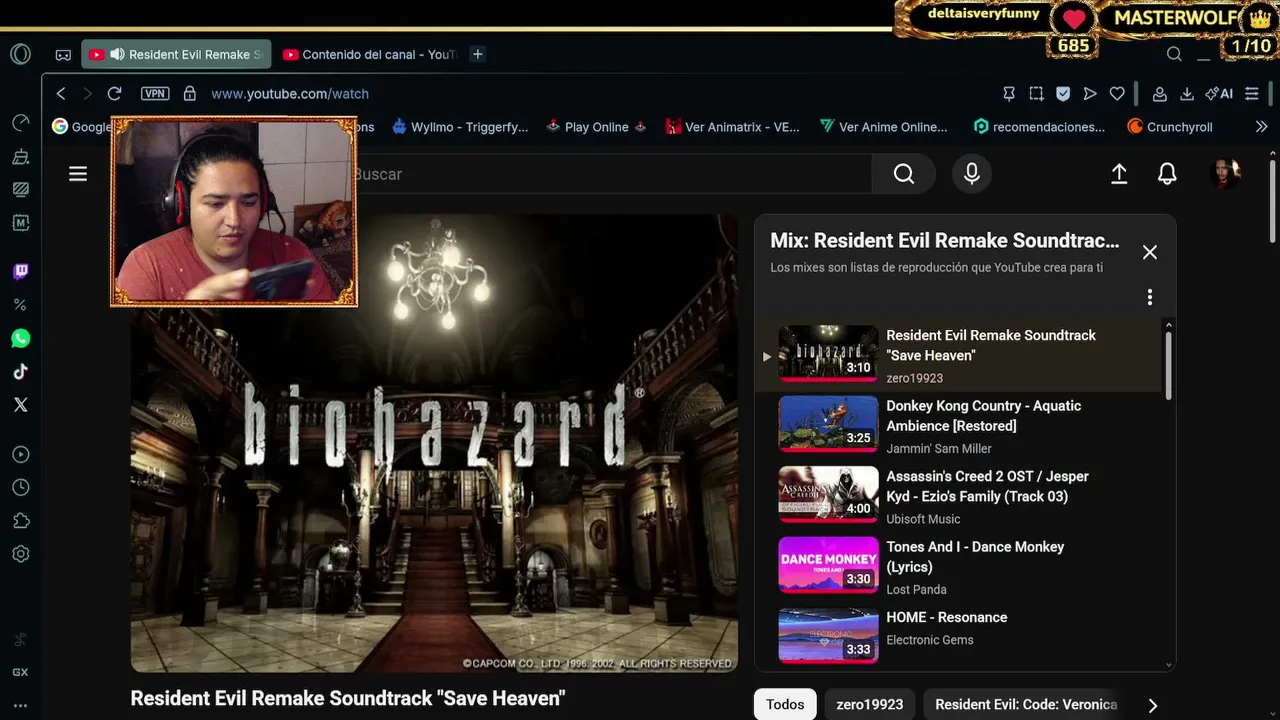Open Twitch in the Opera sidebar
This screenshot has width=1280, height=720.
coord(20,272)
